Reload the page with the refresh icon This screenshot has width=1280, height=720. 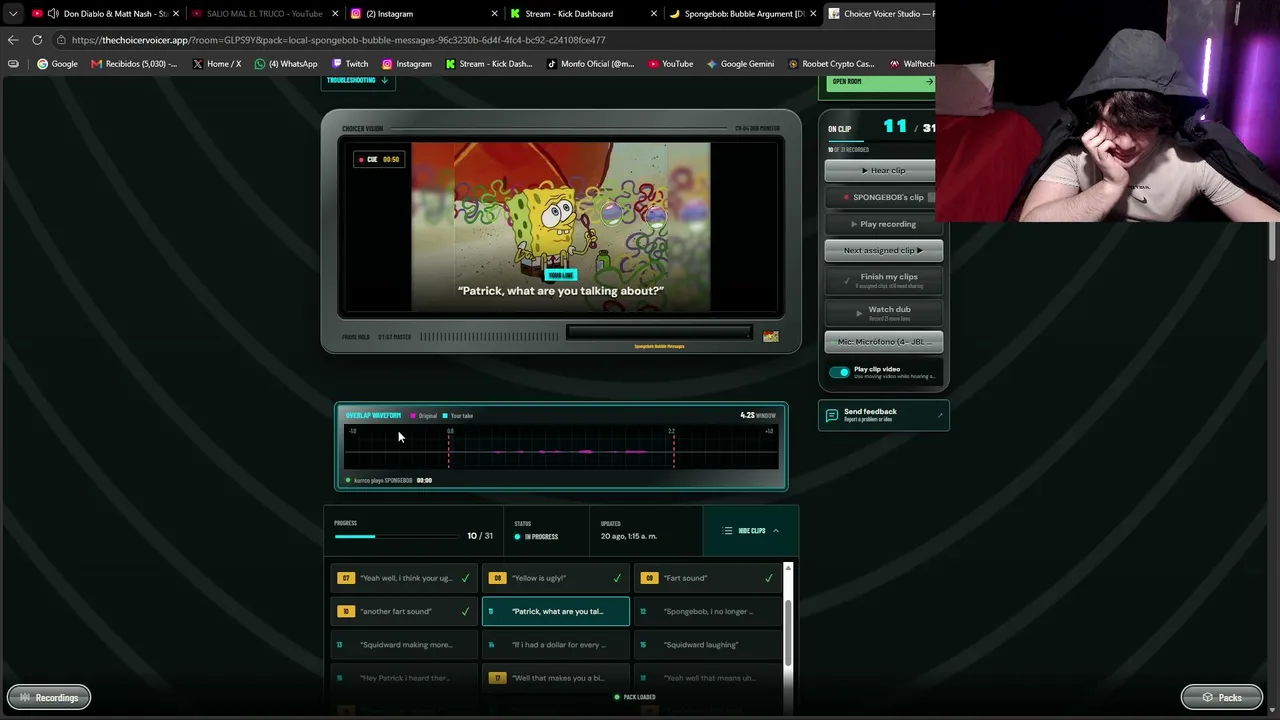tap(37, 40)
